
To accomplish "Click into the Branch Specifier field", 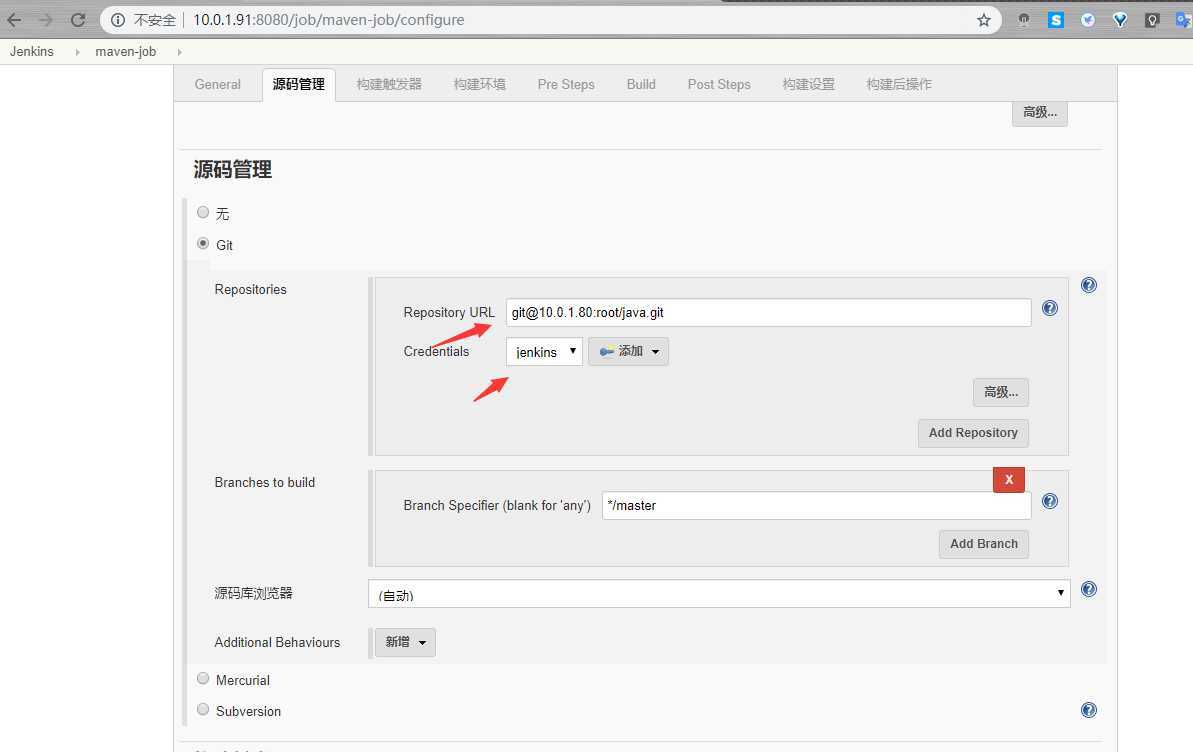I will coord(816,505).
